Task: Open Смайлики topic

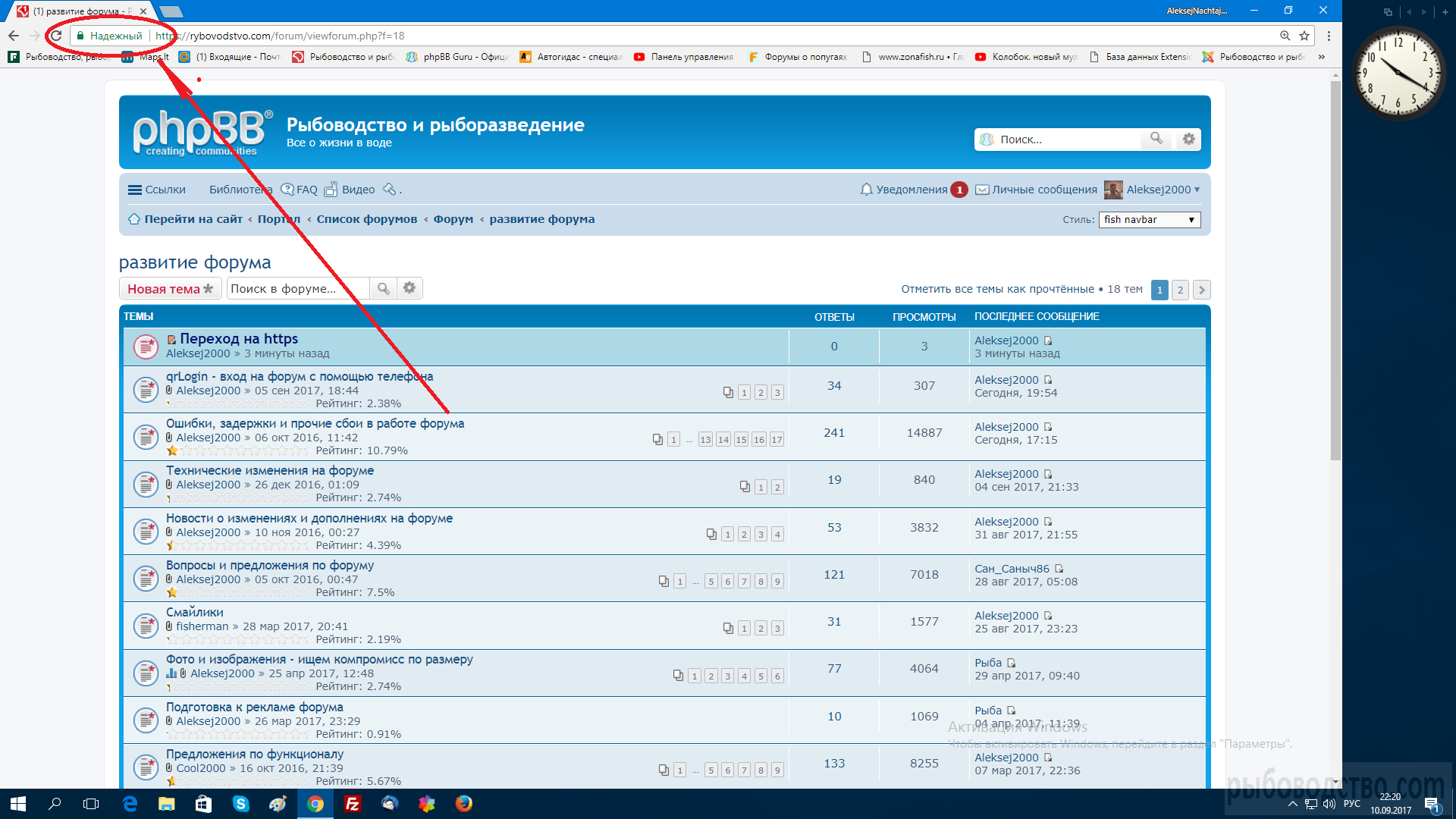Action: pyautogui.click(x=194, y=613)
